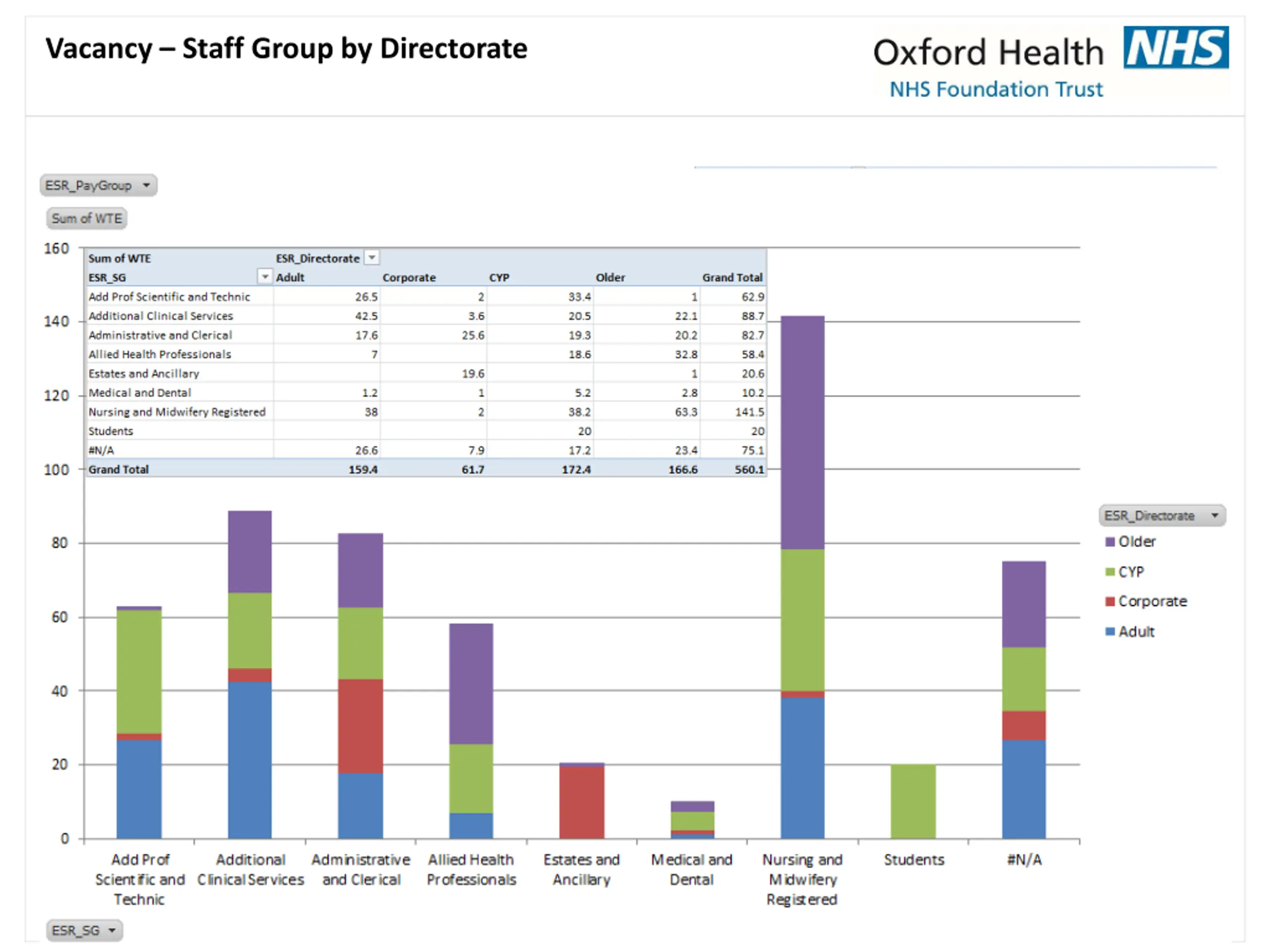Click the NHS logo icon
The image size is (1270, 952).
[x=1175, y=47]
